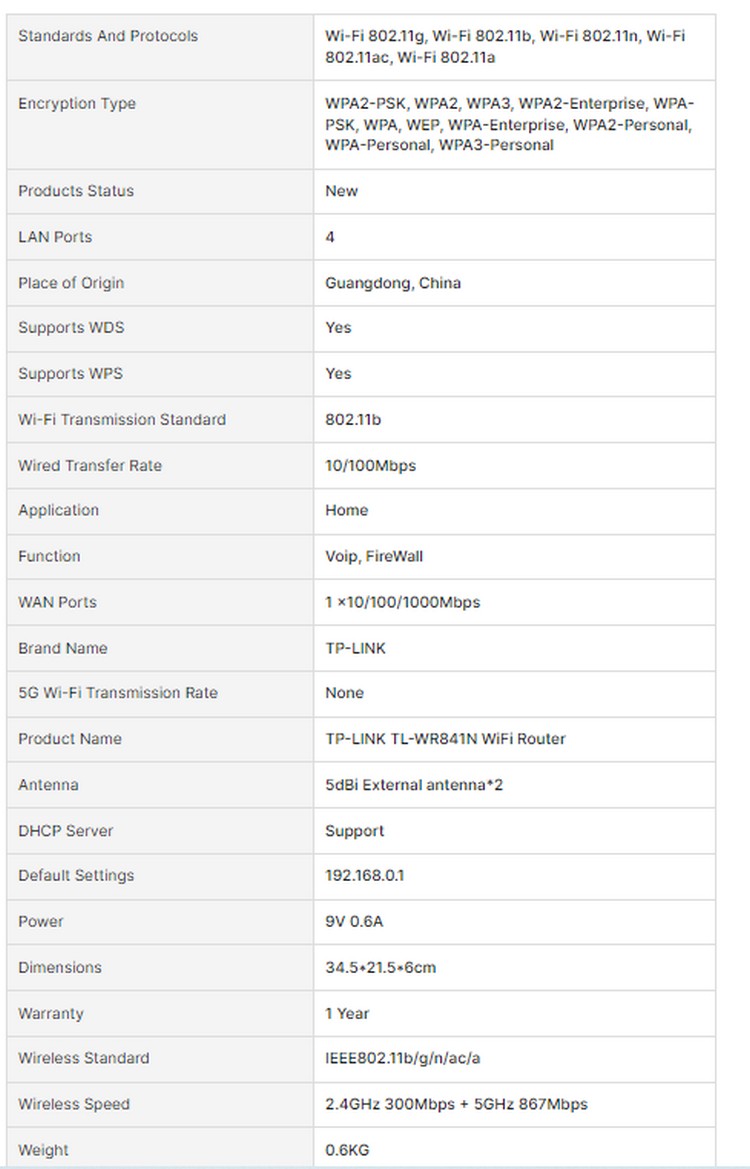This screenshot has width=750, height=1169.
Task: Click the "5G Wi-Fi Transmission Rate" label
Action: pyautogui.click(x=118, y=693)
